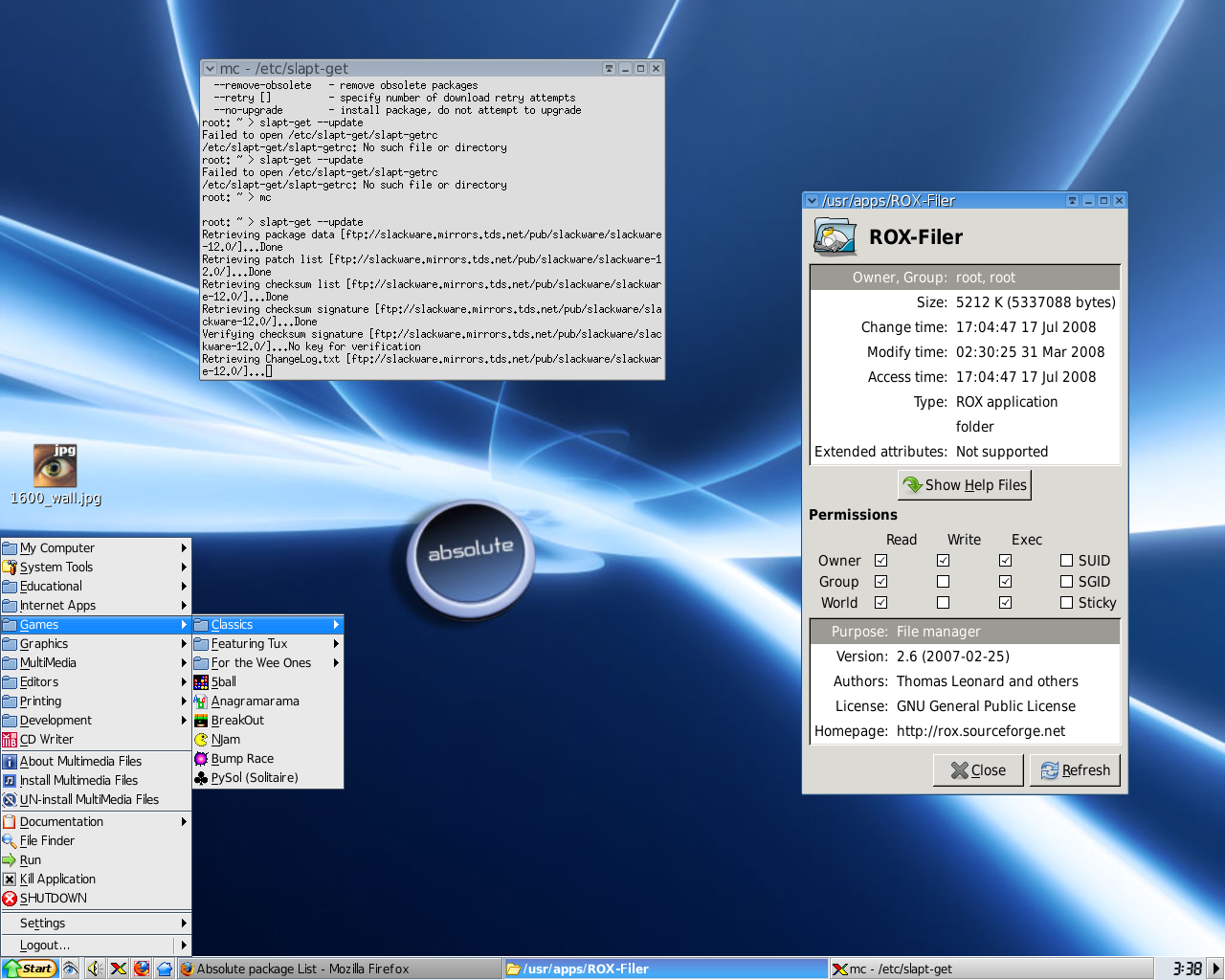Viewport: 1225px width, 980px height.
Task: Expand the MultiMedia submenu
Action: pos(96,663)
